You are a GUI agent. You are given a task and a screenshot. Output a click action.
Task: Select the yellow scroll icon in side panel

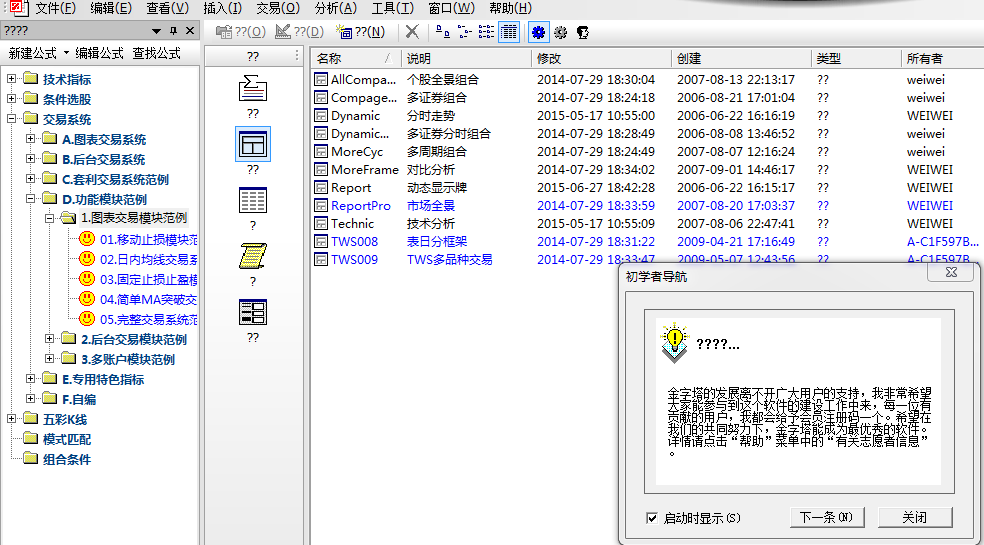click(x=253, y=257)
